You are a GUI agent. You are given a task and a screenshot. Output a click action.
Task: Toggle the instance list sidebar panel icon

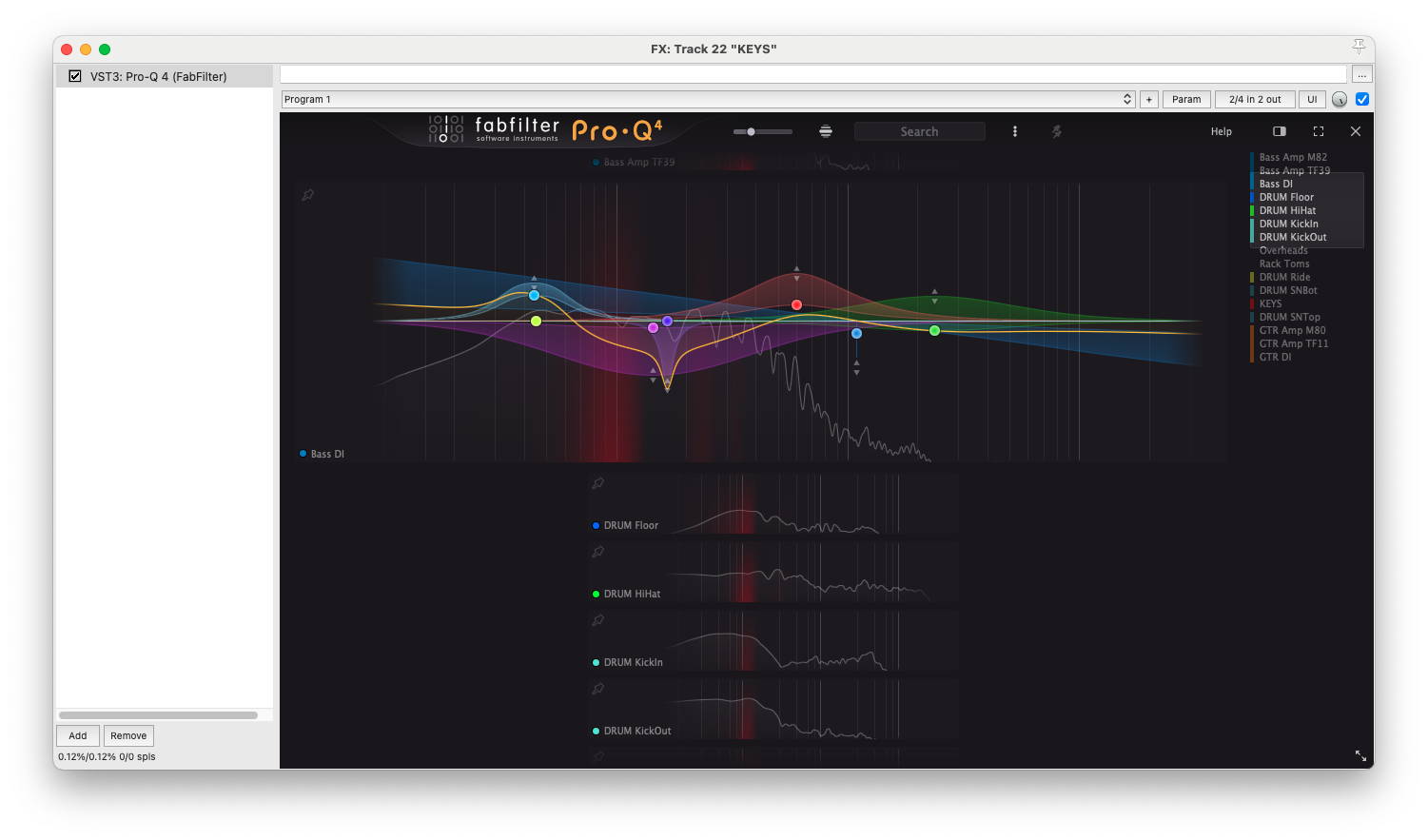(1280, 131)
